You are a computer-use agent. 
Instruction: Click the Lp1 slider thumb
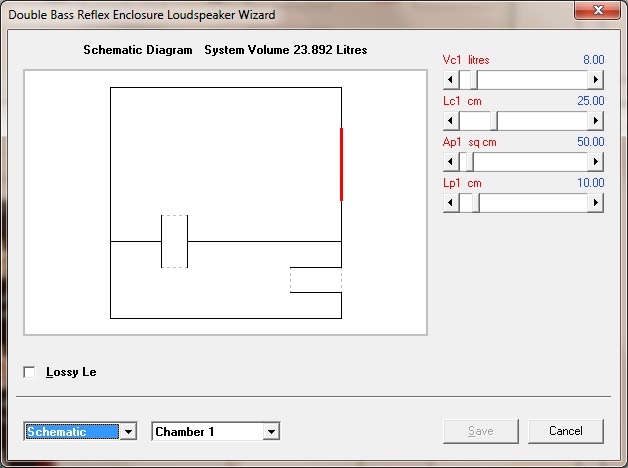coord(476,203)
